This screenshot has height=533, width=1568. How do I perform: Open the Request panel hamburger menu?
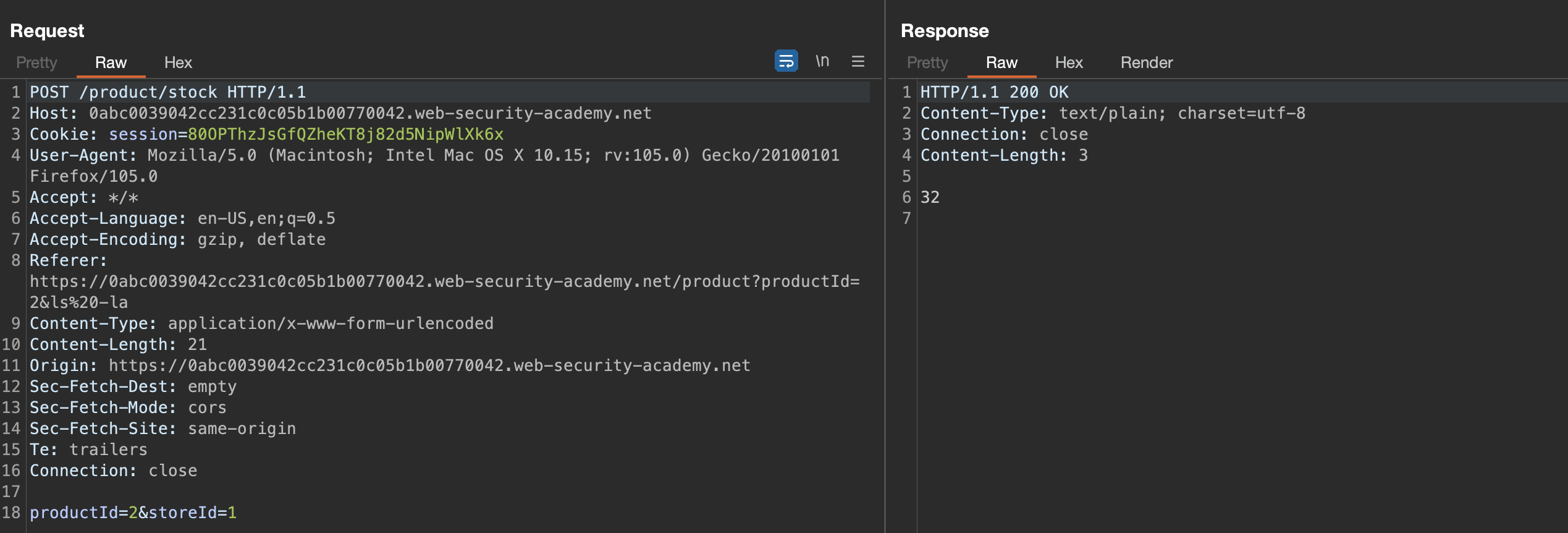pyautogui.click(x=858, y=61)
